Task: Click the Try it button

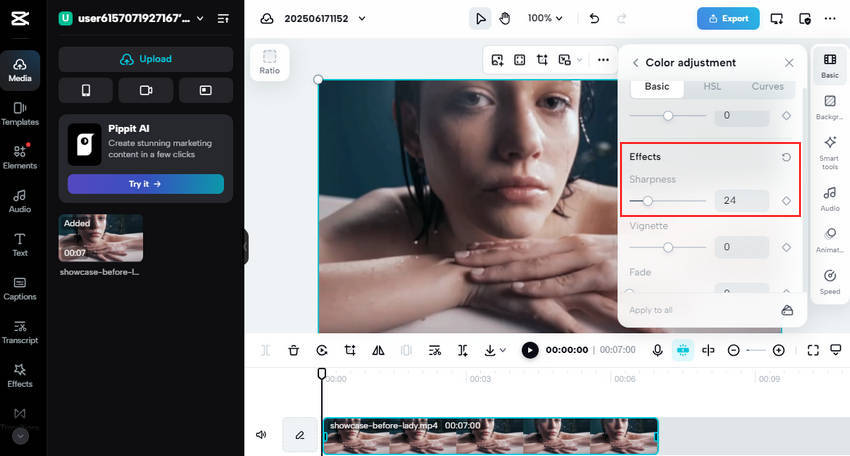Action: pos(145,184)
